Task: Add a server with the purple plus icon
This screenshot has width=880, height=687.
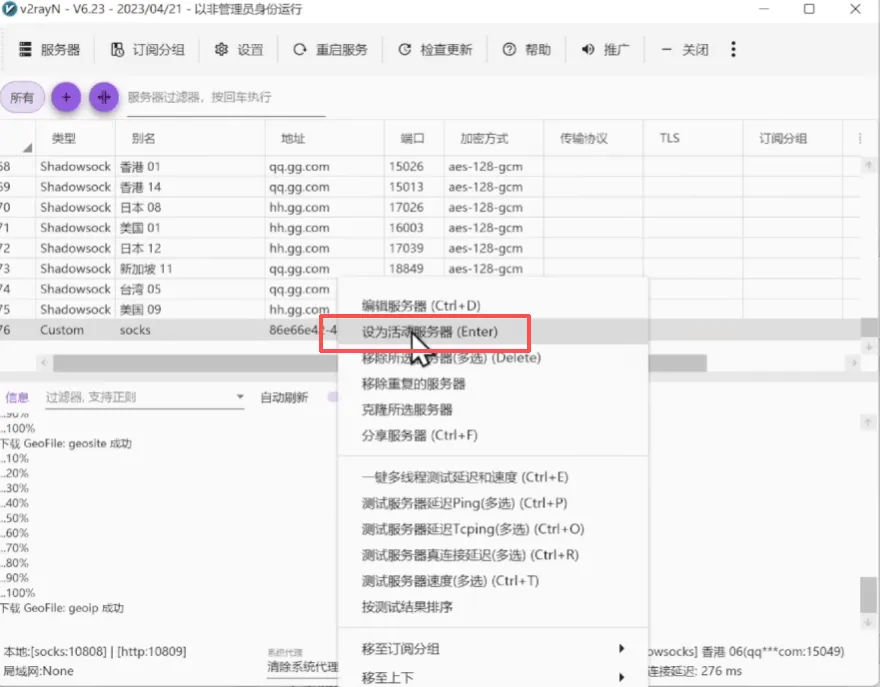Action: pos(65,97)
